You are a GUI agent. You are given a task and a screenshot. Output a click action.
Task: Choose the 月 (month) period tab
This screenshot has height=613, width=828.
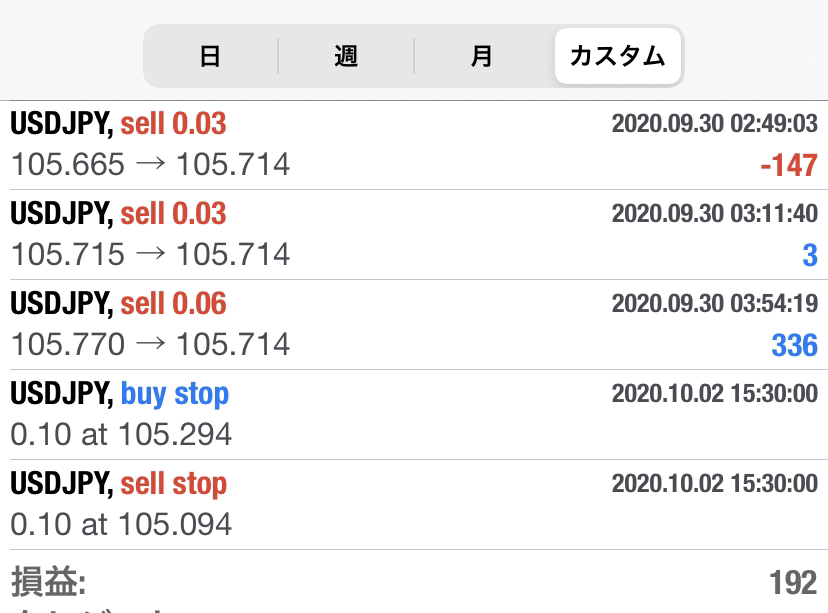click(482, 56)
